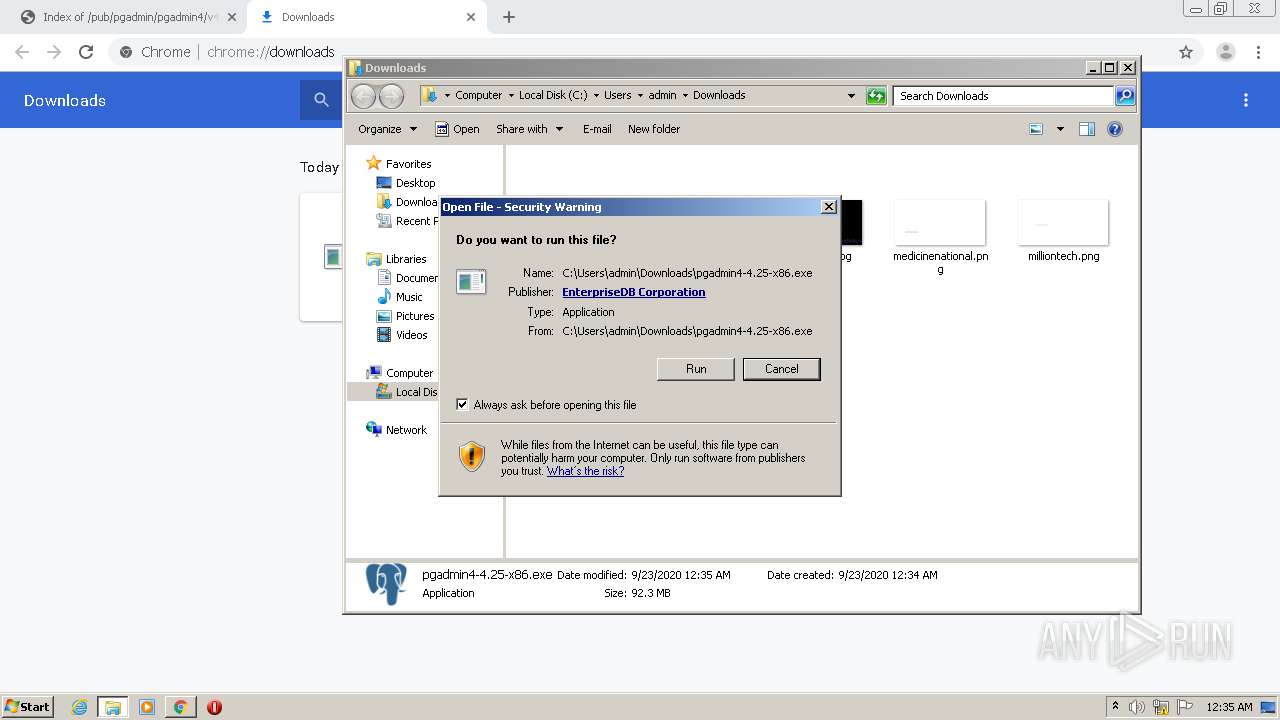Open the volume speaker tray icon
This screenshot has height=720, width=1280.
(x=1137, y=707)
